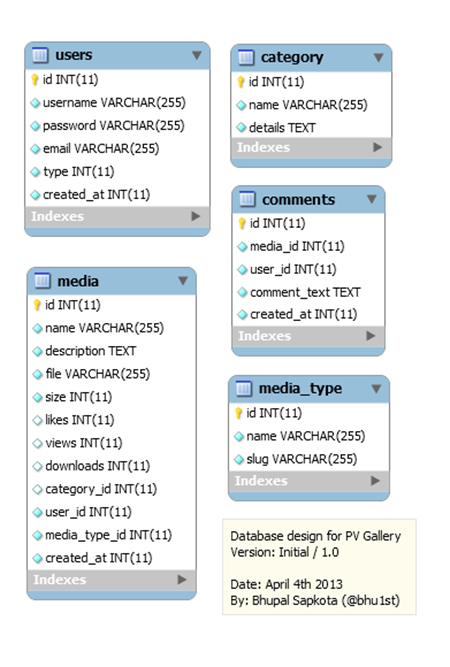Click the comments table icon
The image size is (450, 667).
247,199
